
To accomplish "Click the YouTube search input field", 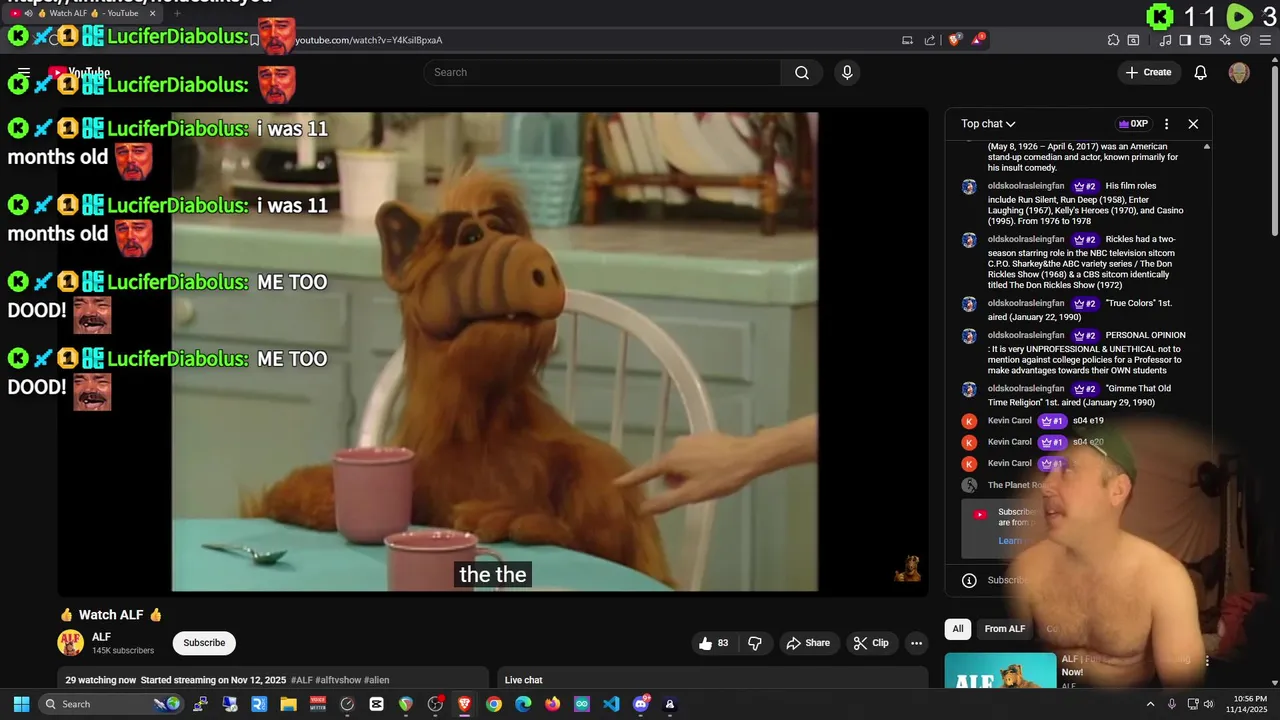I will [603, 72].
